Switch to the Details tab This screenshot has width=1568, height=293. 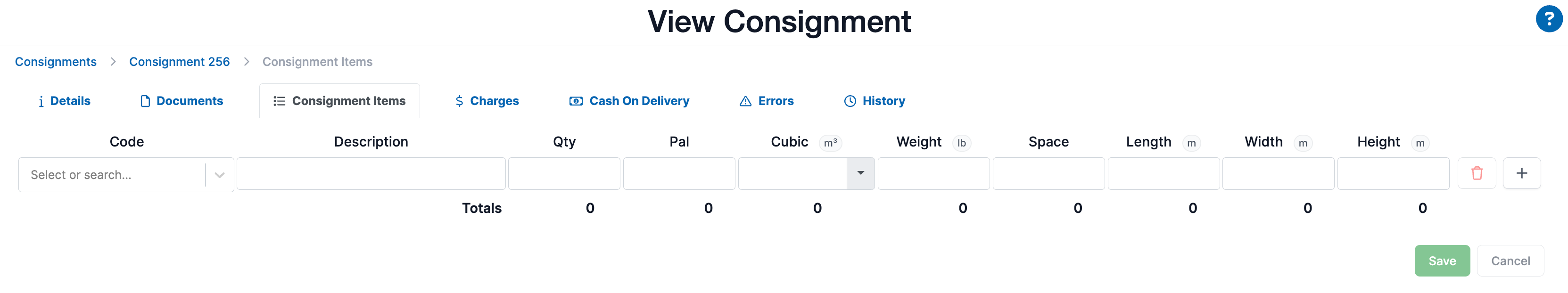pyautogui.click(x=71, y=101)
